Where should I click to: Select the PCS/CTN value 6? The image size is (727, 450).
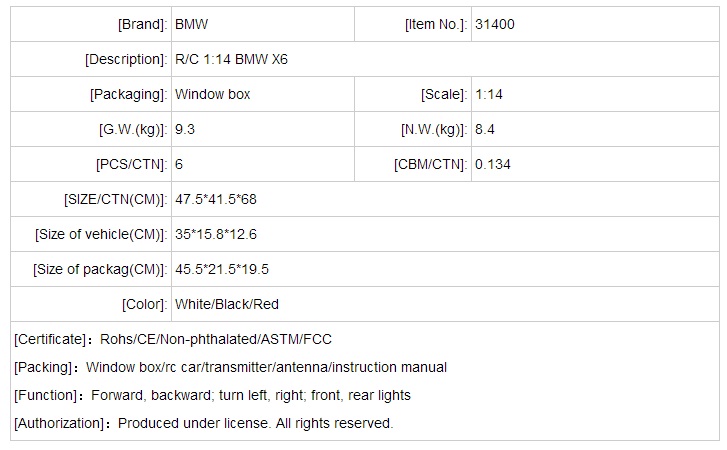(x=179, y=164)
